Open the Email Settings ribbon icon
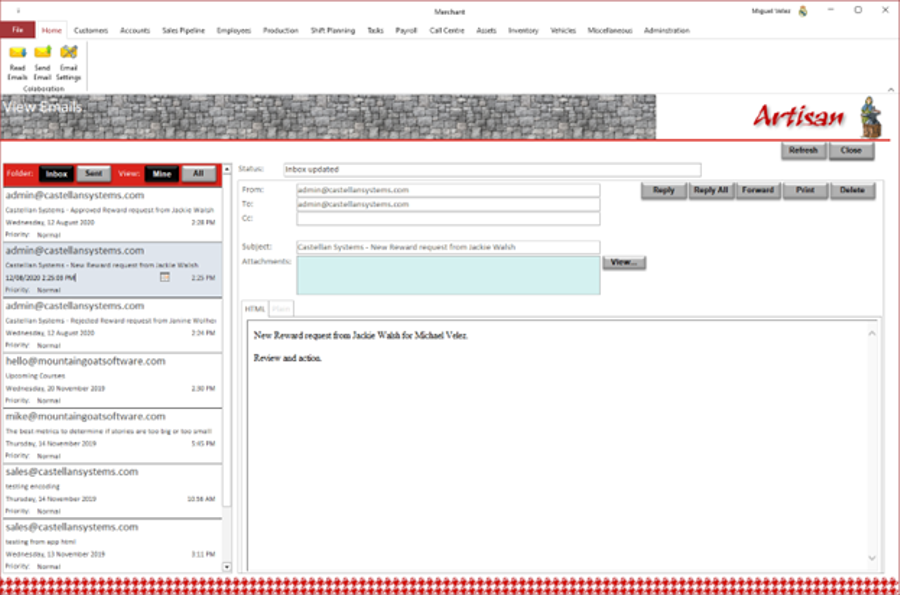Screen dimensions: 900x595 pos(68,63)
